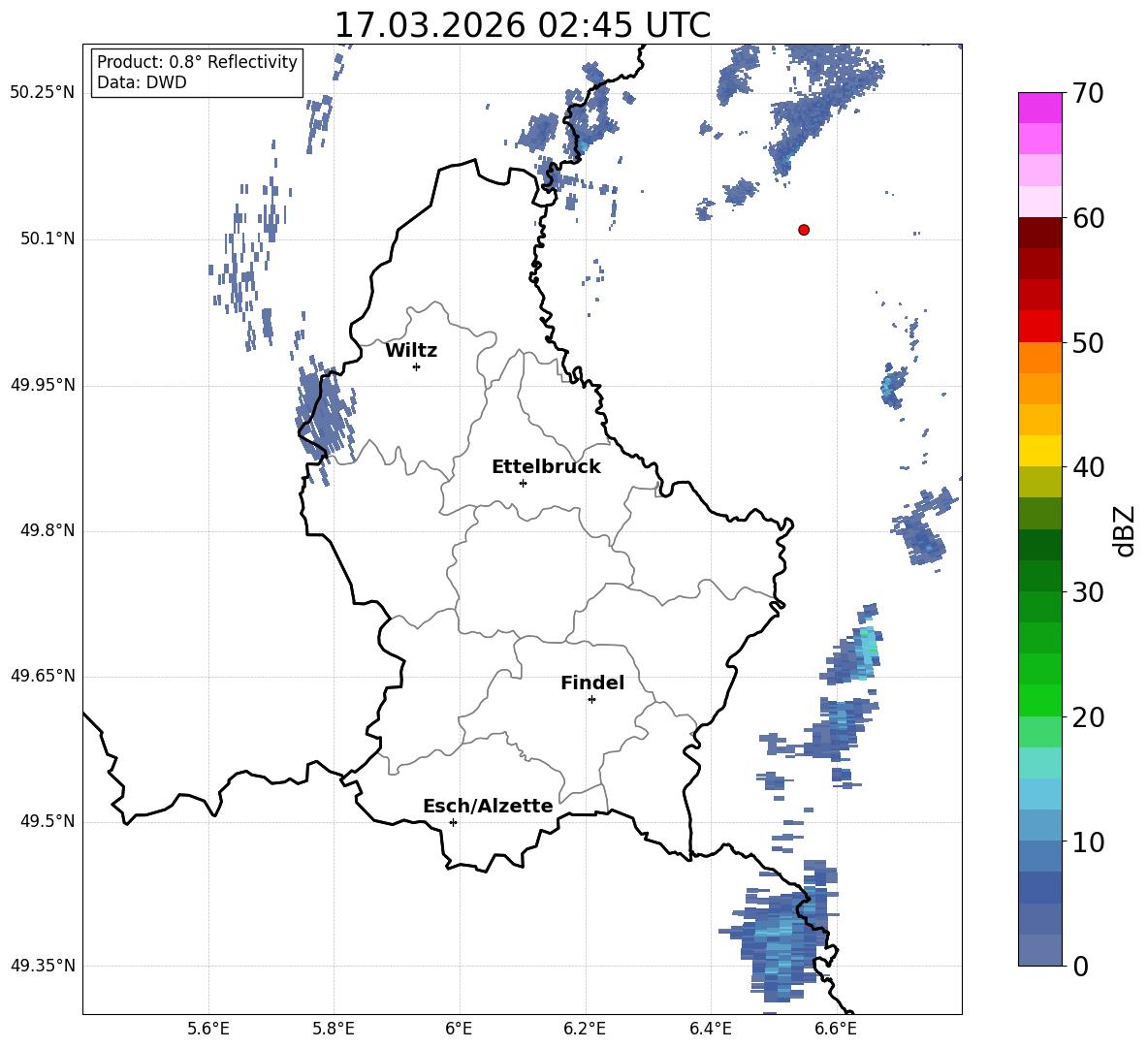Click the 6.6°E longitude label
Viewport: 1148px width, 1048px height.
pos(836,1029)
